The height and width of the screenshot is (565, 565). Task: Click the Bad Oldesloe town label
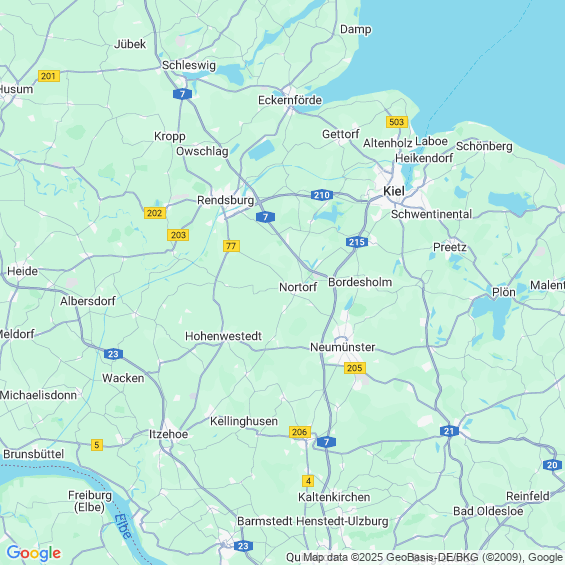488,511
